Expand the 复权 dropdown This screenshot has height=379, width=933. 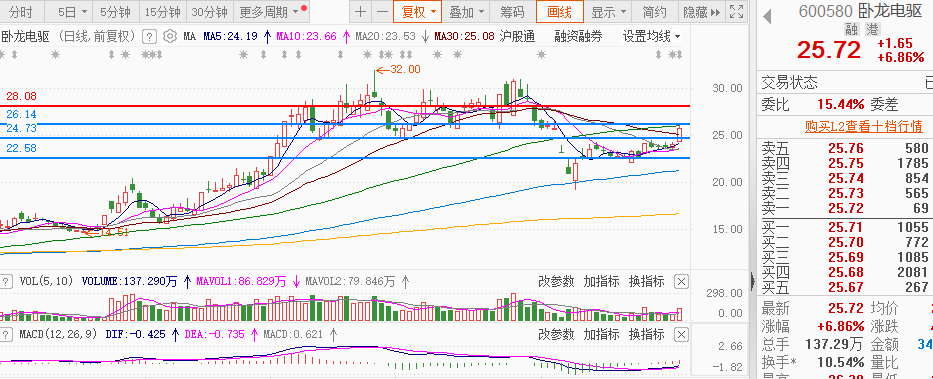418,11
